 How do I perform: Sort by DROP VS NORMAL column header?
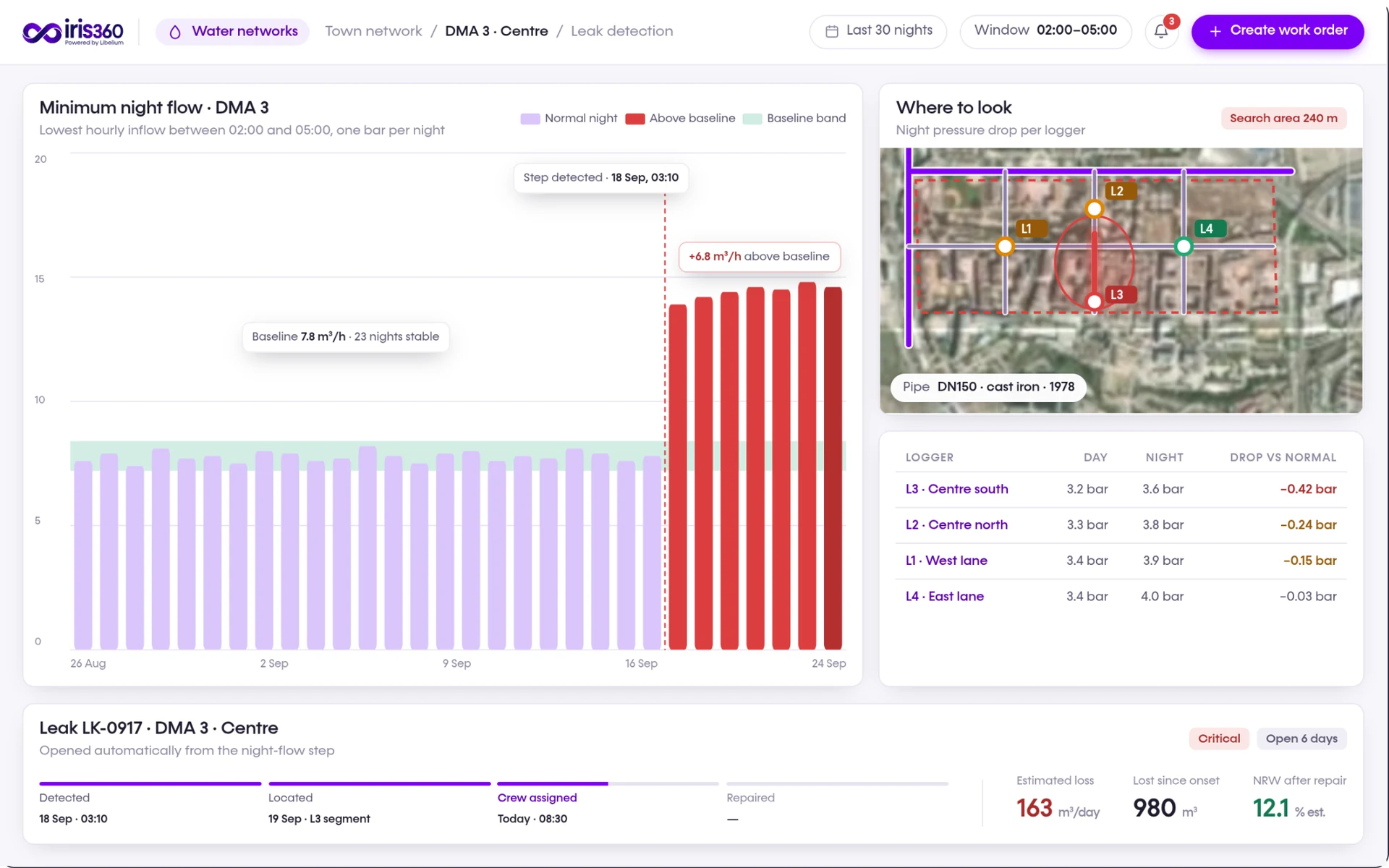(x=1283, y=457)
